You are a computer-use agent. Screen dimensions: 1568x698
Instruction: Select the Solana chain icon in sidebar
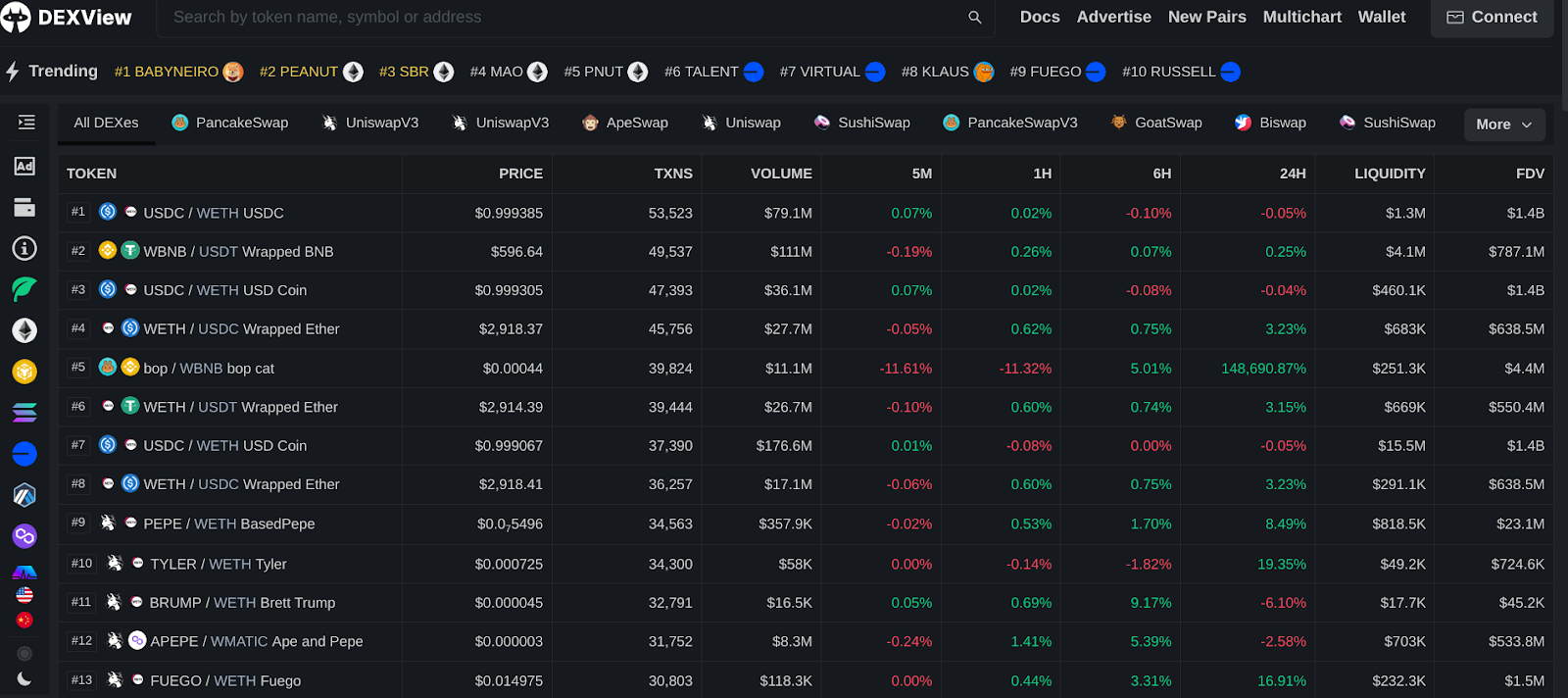[x=24, y=413]
